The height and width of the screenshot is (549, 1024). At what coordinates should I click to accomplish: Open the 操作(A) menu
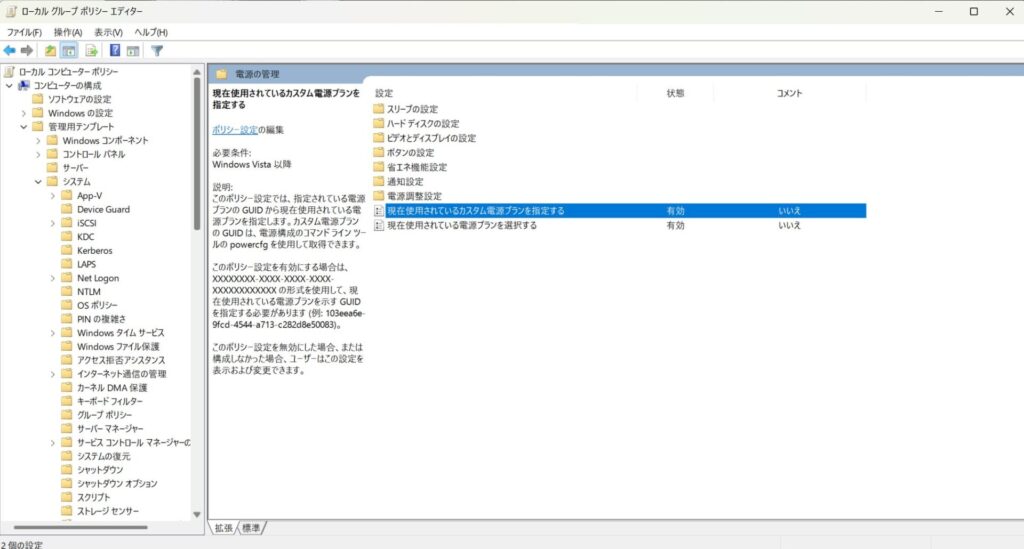click(68, 32)
